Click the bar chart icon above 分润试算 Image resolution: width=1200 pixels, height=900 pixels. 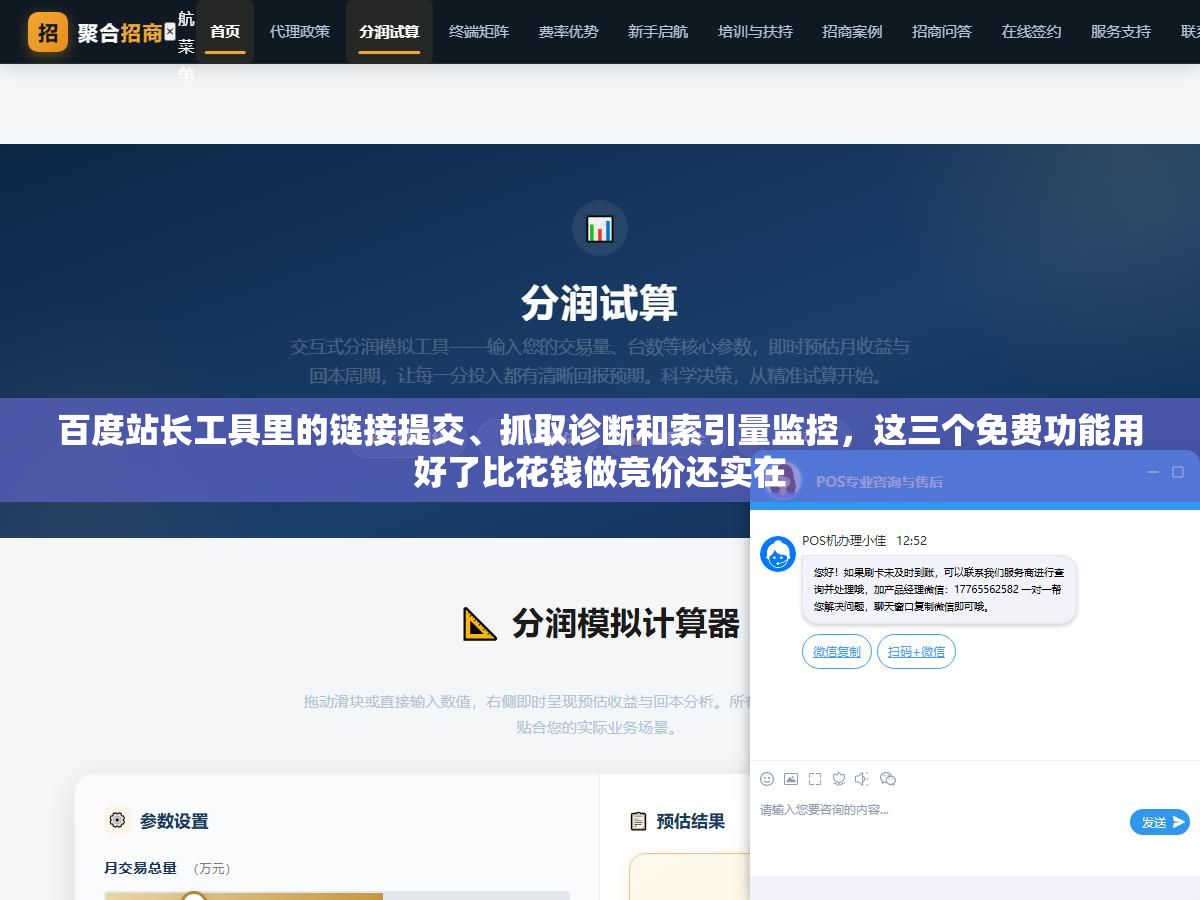tap(599, 228)
